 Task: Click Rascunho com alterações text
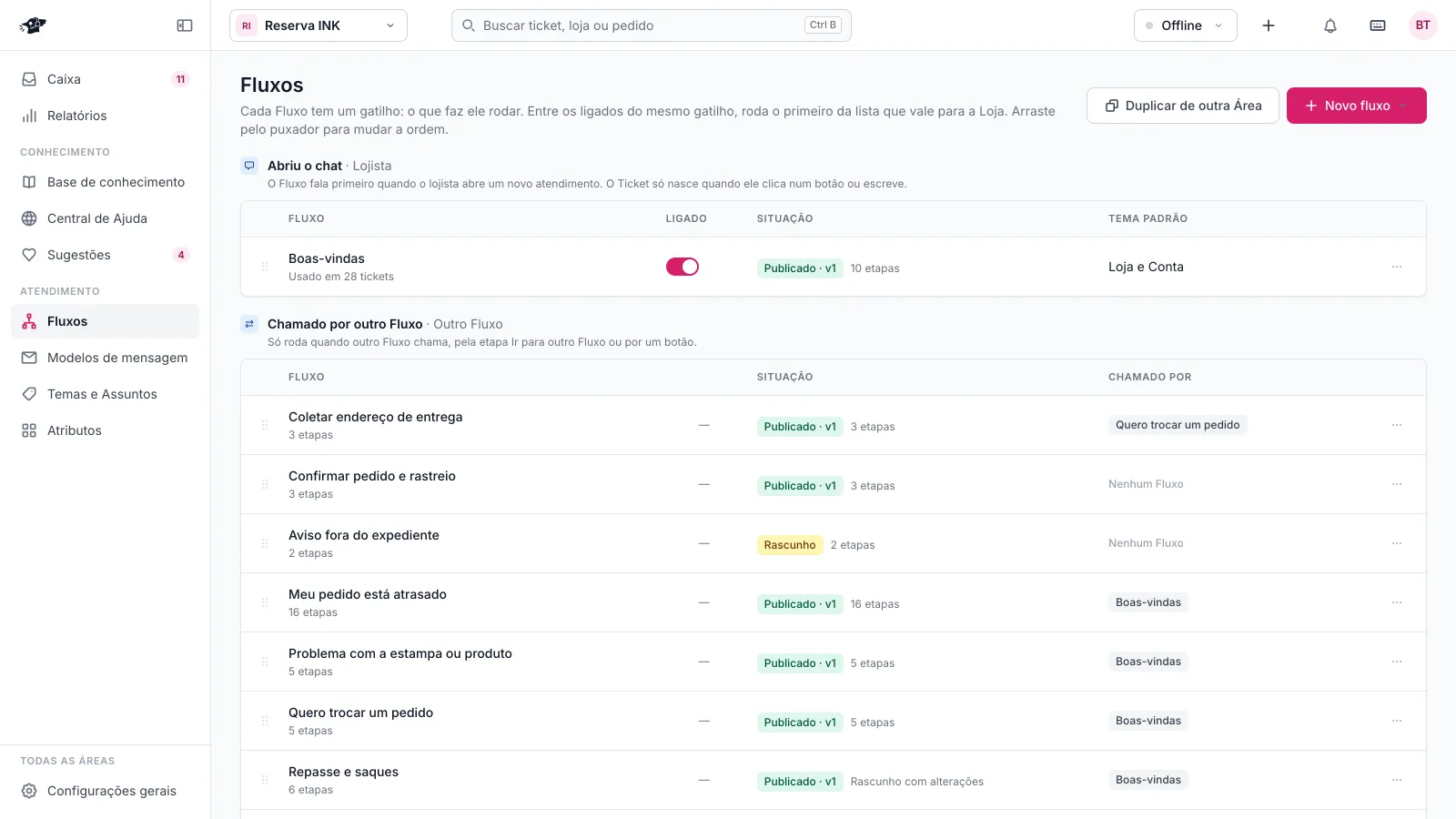[x=917, y=782]
